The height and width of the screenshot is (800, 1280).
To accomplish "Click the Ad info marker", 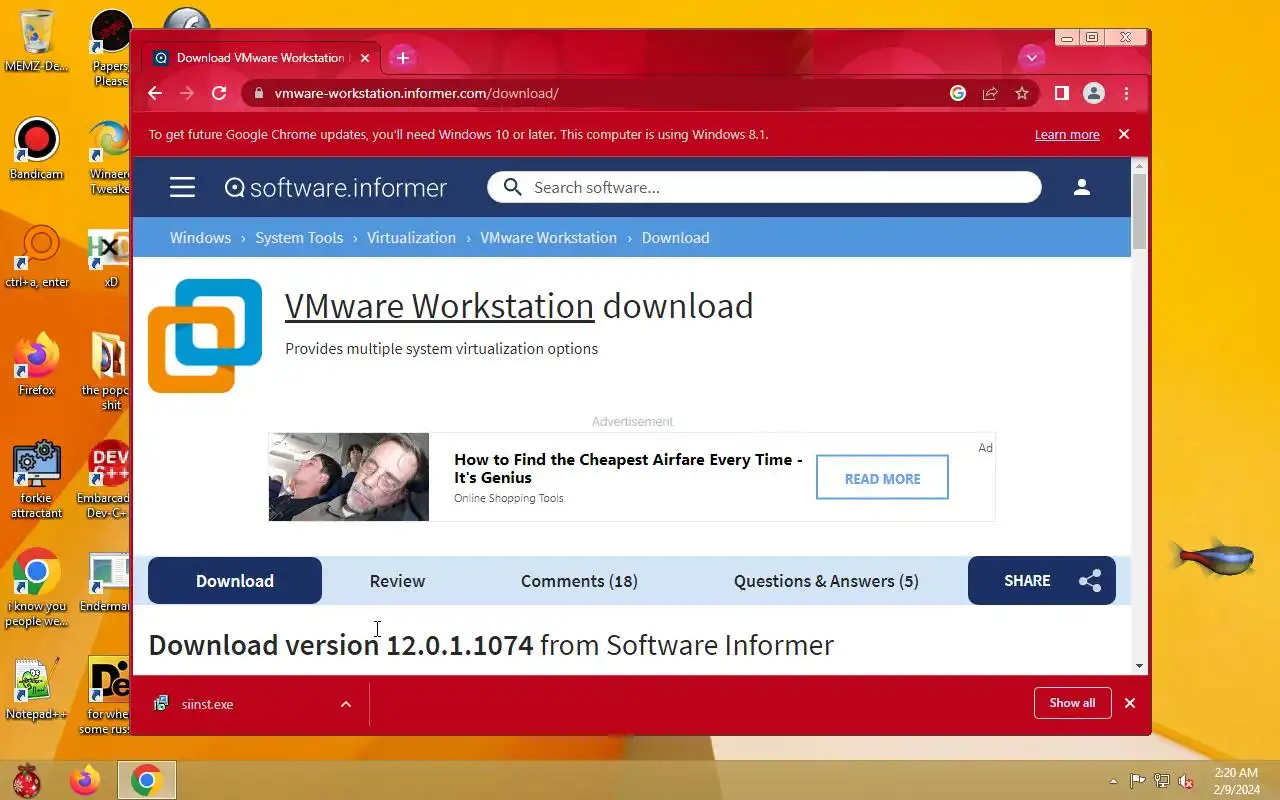I will [x=985, y=447].
